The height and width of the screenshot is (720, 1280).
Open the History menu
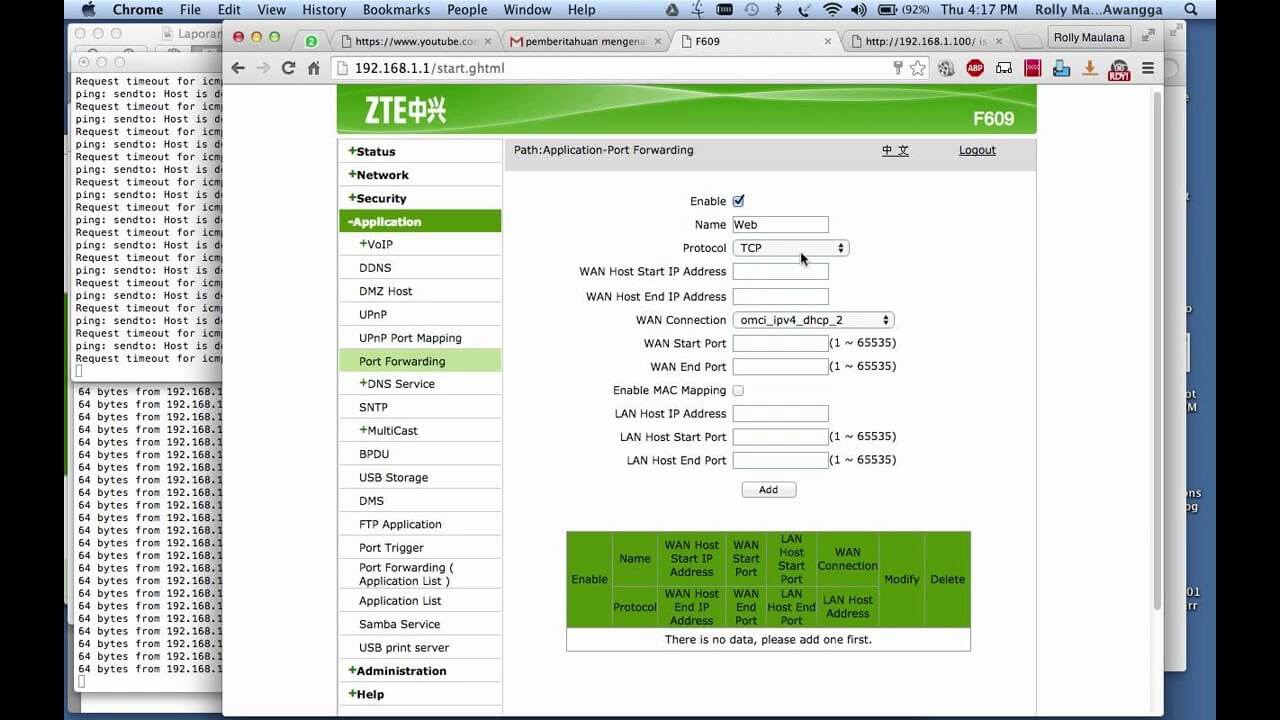click(324, 9)
